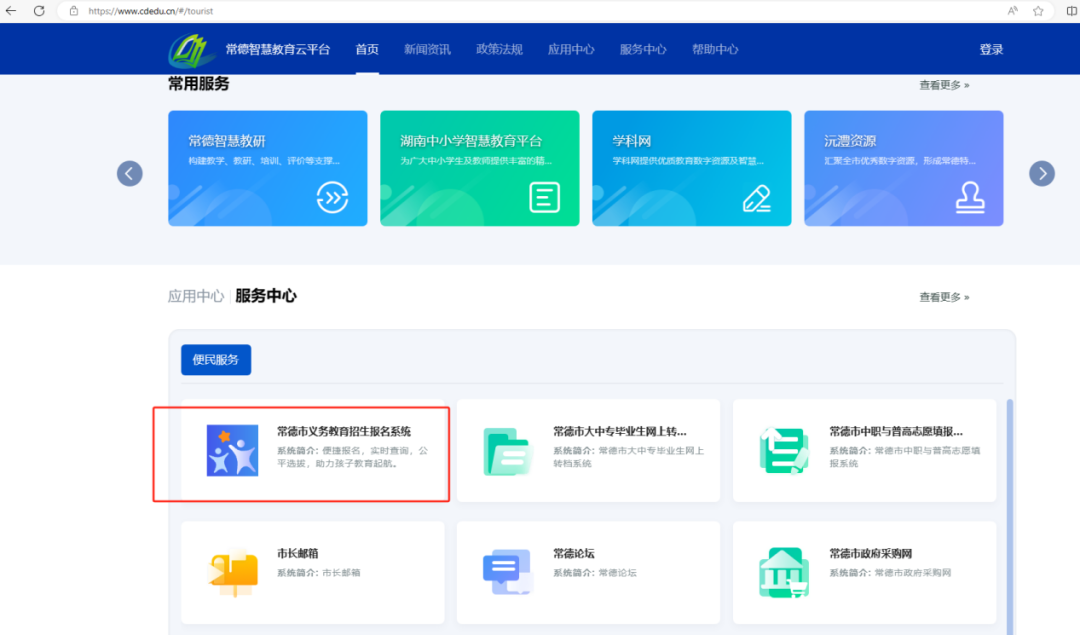The image size is (1080, 635).
Task: Switch to the 应用中心 section tab
Action: coord(196,296)
